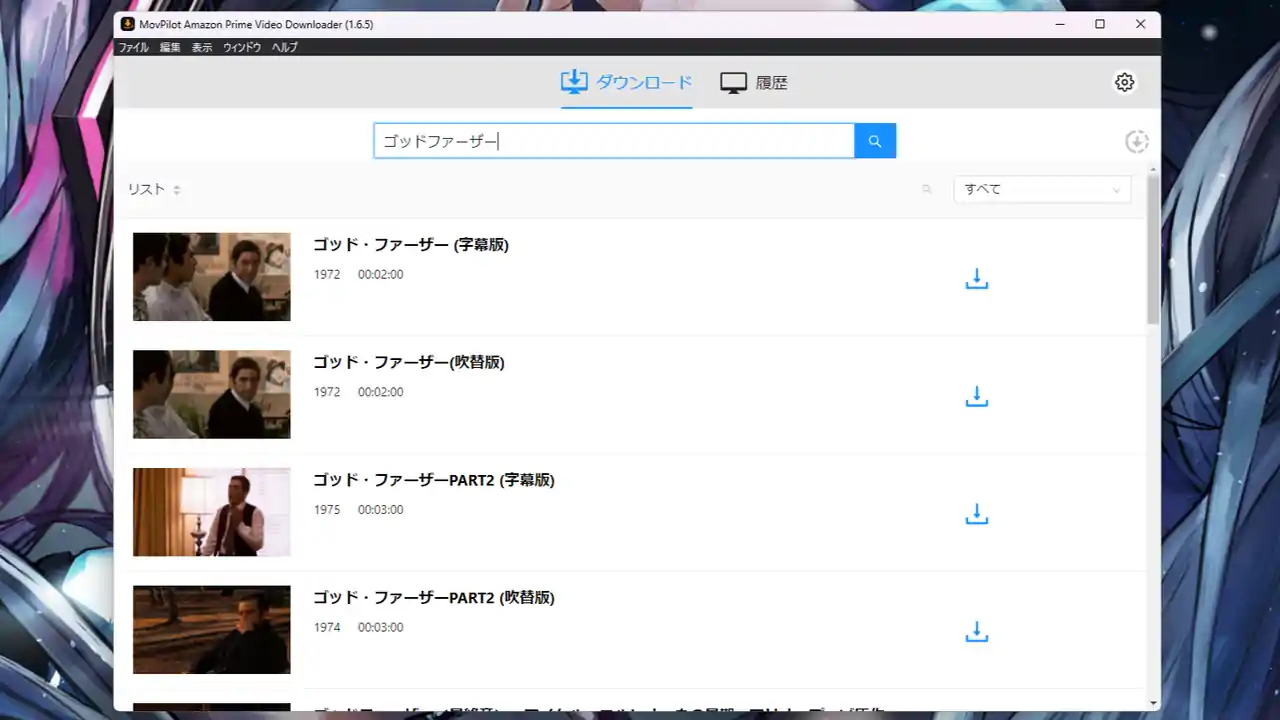The image size is (1280, 720).
Task: Click the search field containing ゴッドファーザー
Action: tap(614, 141)
